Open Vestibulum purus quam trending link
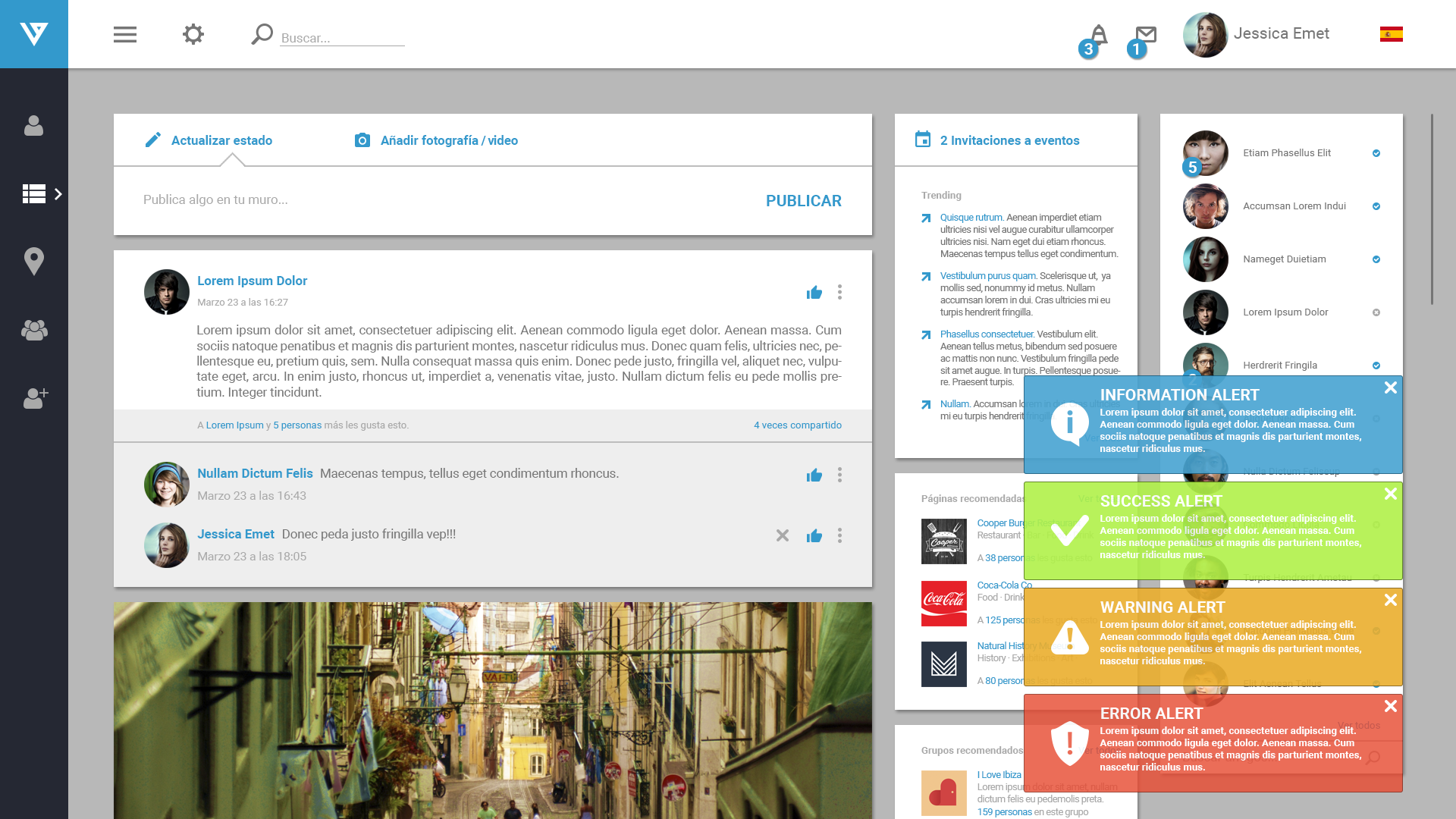The height and width of the screenshot is (819, 1456). [988, 276]
